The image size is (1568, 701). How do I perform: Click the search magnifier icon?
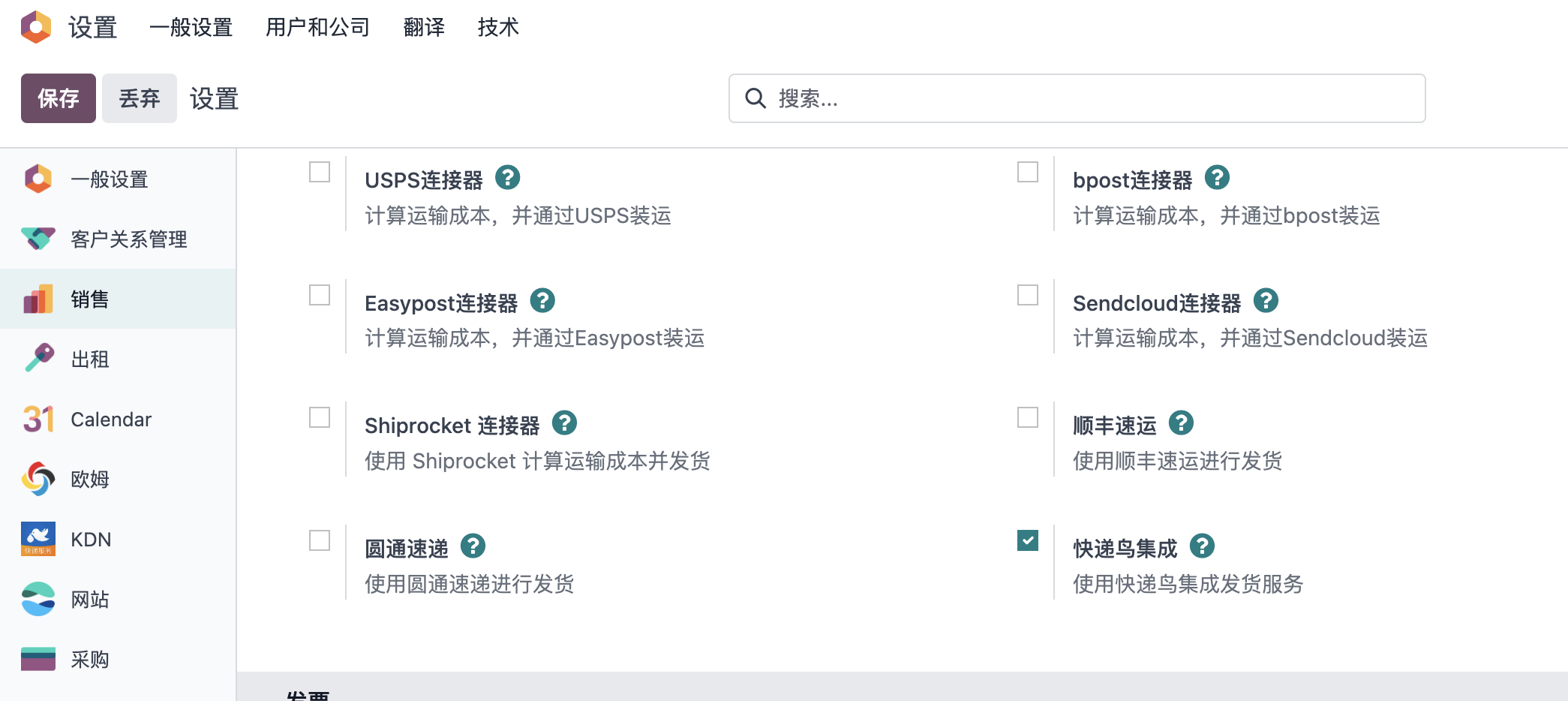click(755, 98)
